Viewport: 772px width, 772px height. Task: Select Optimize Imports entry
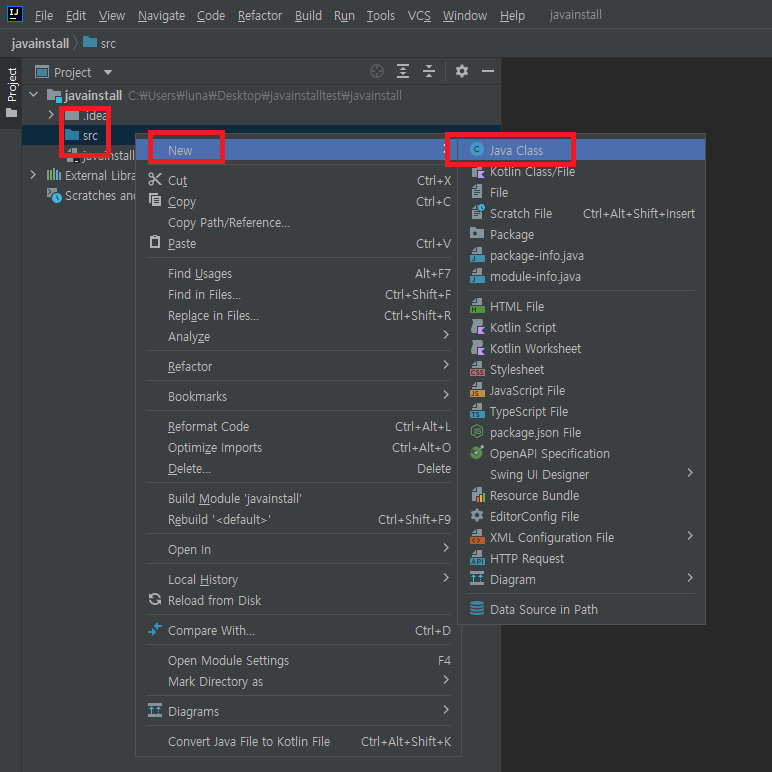click(x=298, y=448)
